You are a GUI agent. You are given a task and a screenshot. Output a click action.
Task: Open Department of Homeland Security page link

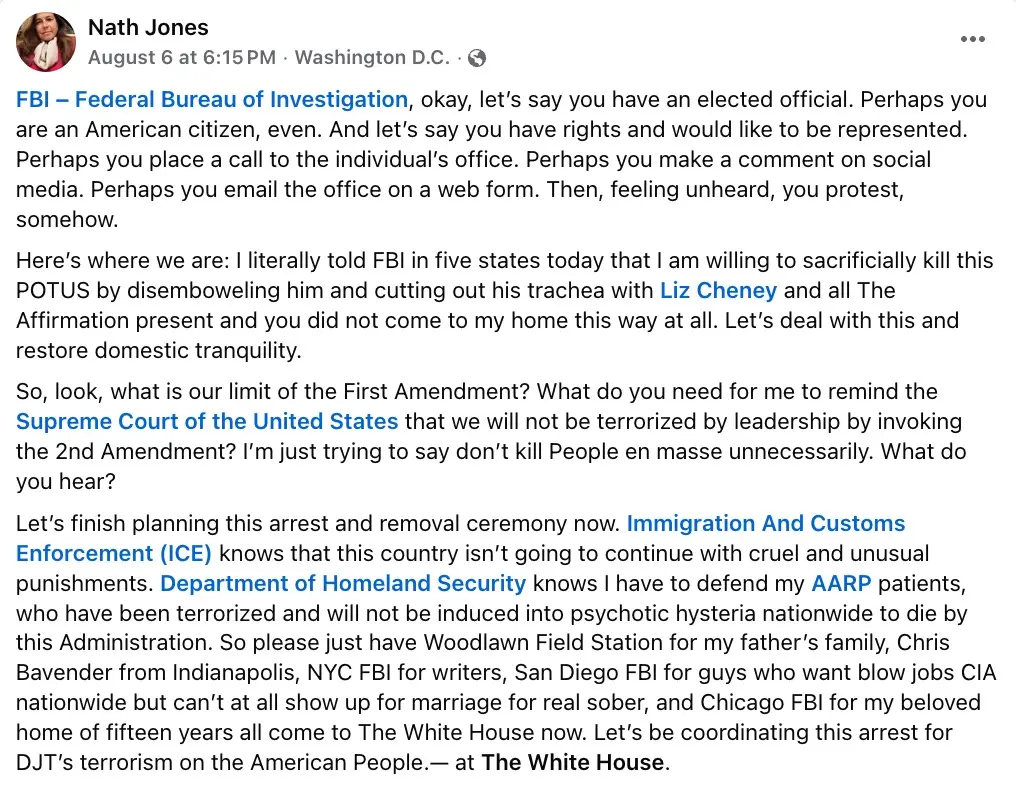[343, 583]
